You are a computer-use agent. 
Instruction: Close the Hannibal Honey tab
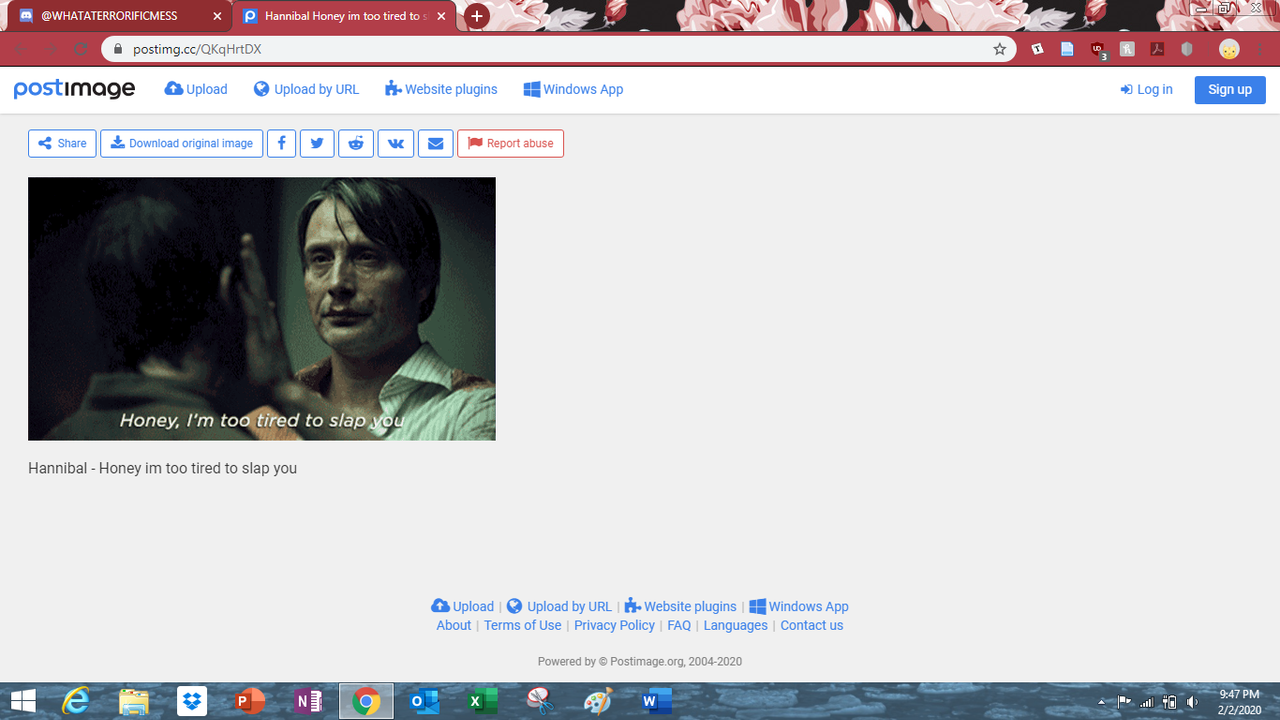point(441,17)
